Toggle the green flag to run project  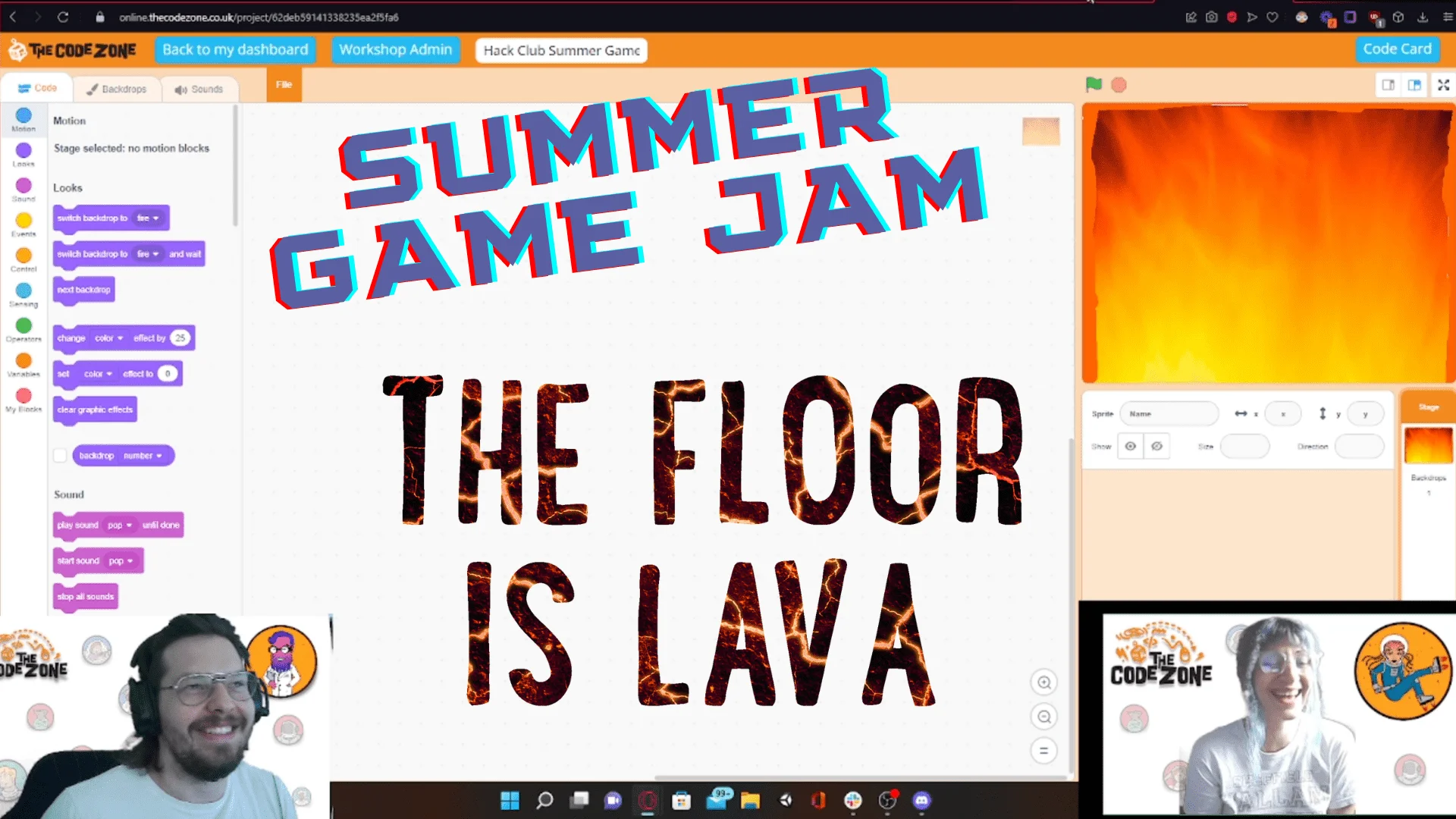1093,84
